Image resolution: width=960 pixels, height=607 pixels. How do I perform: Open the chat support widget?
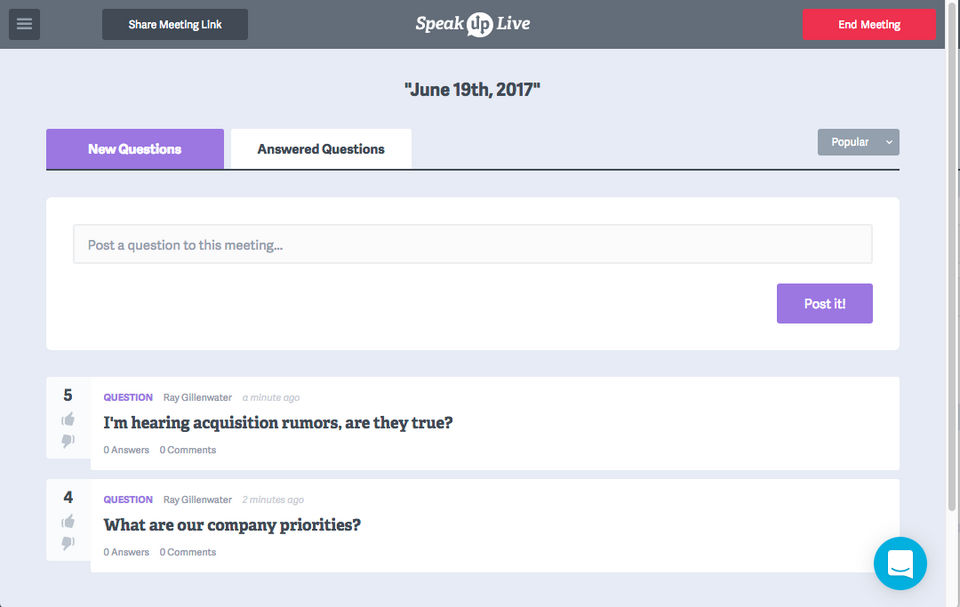(x=900, y=563)
